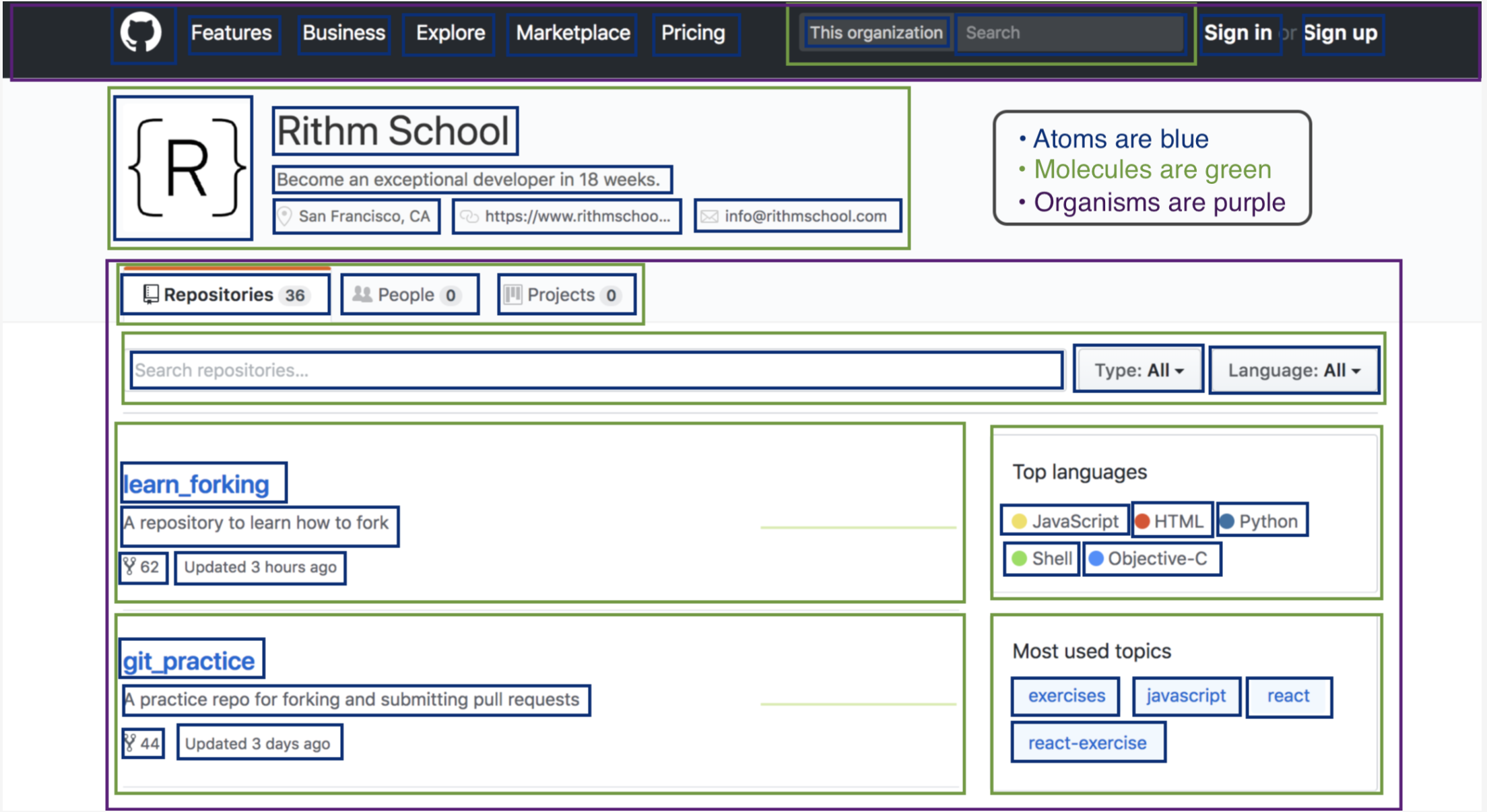Select the javascript topic tag
This screenshot has height=812, width=1487.
[x=1186, y=696]
